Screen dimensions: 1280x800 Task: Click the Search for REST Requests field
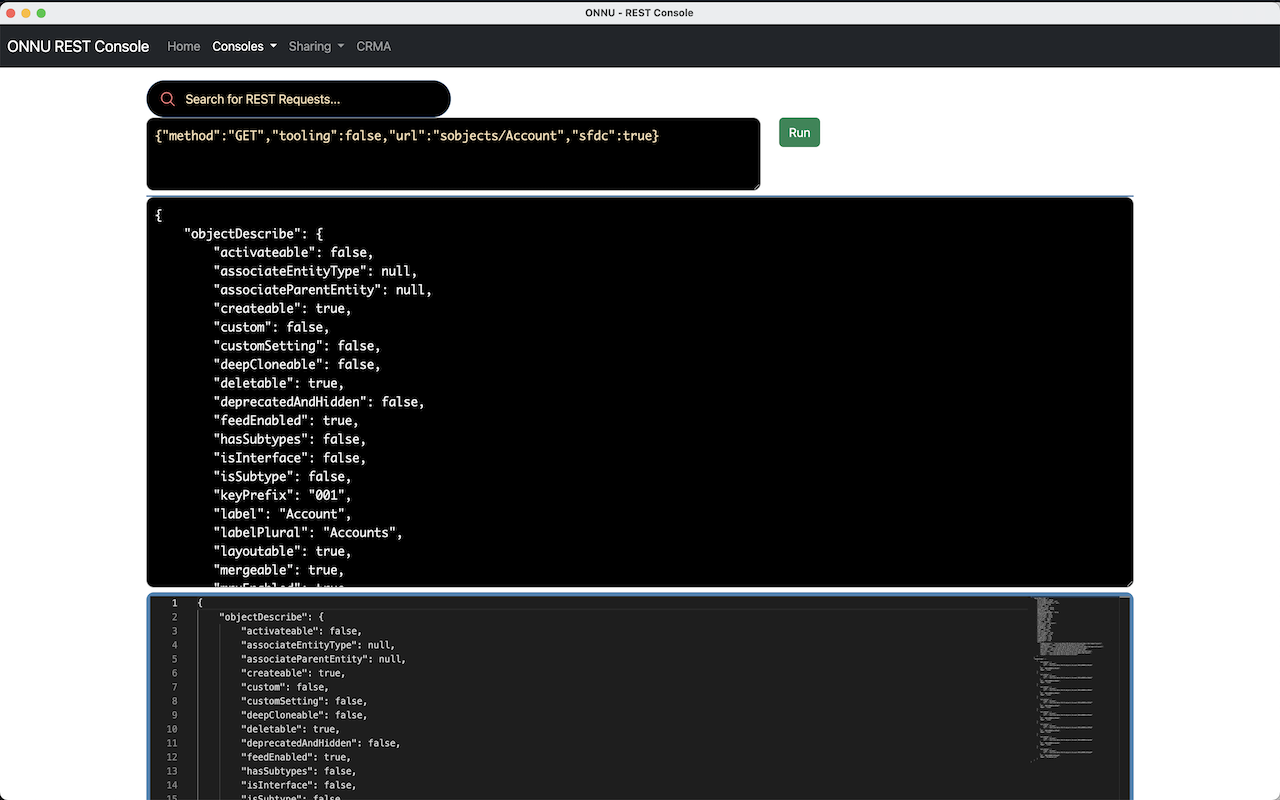298,99
